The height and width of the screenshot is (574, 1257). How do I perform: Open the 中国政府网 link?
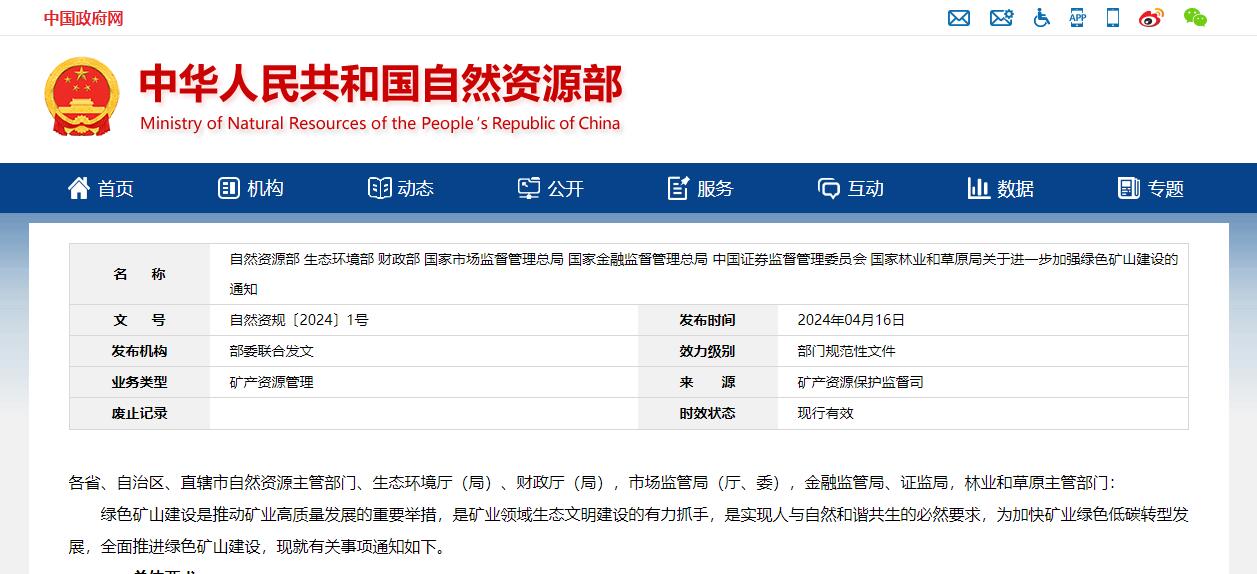coord(83,18)
